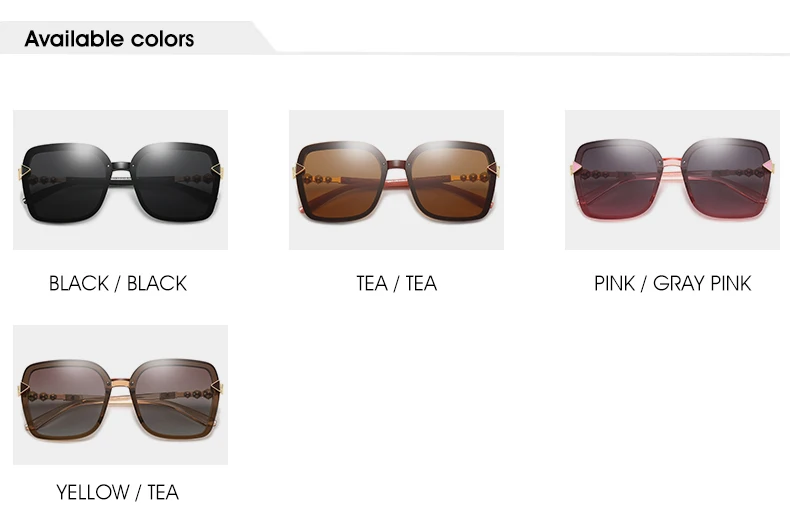Select the PINK / GRAY PINK label
This screenshot has width=790, height=519.
[x=673, y=283]
